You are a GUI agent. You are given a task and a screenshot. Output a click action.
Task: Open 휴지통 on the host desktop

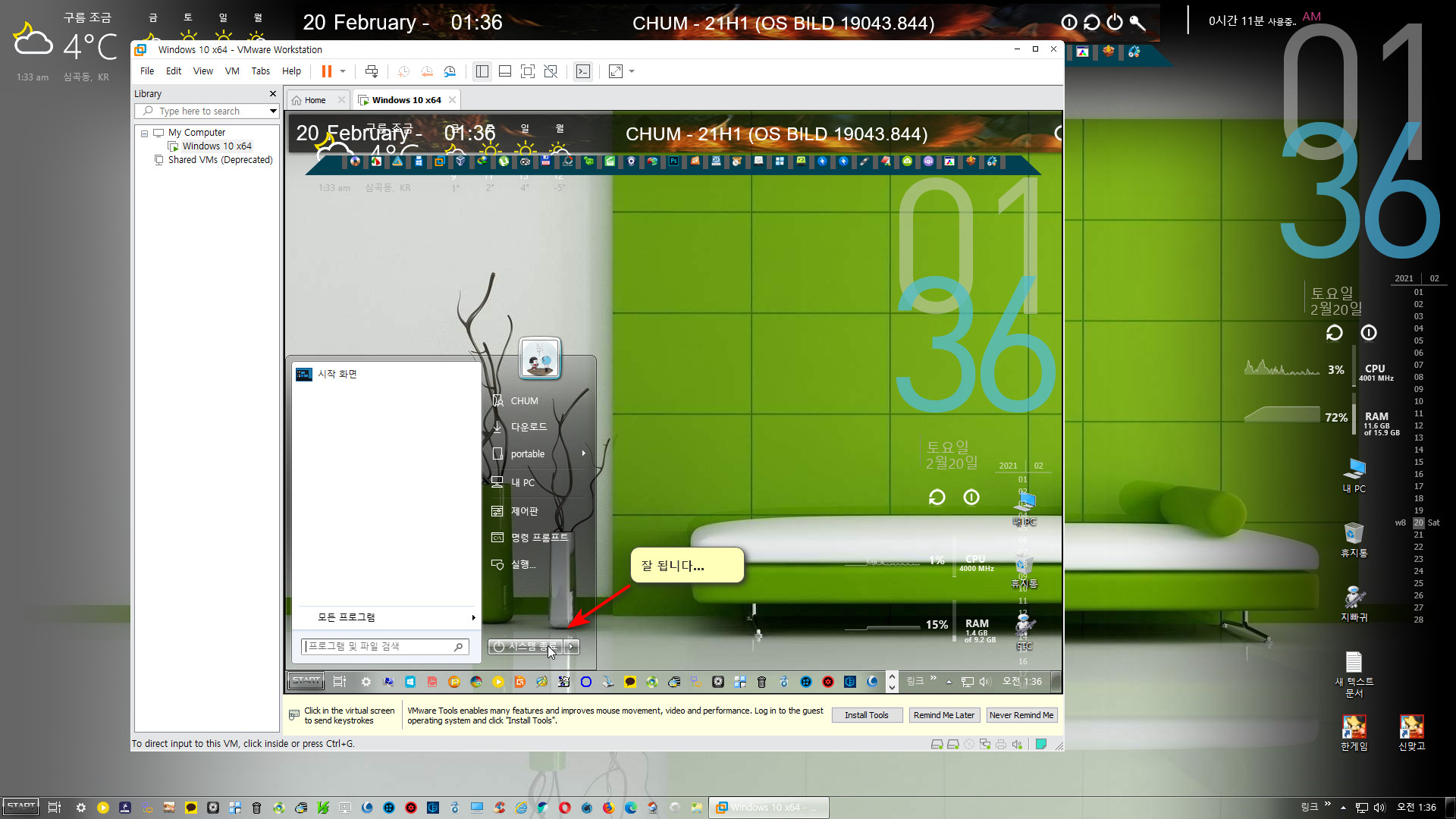tap(1354, 540)
